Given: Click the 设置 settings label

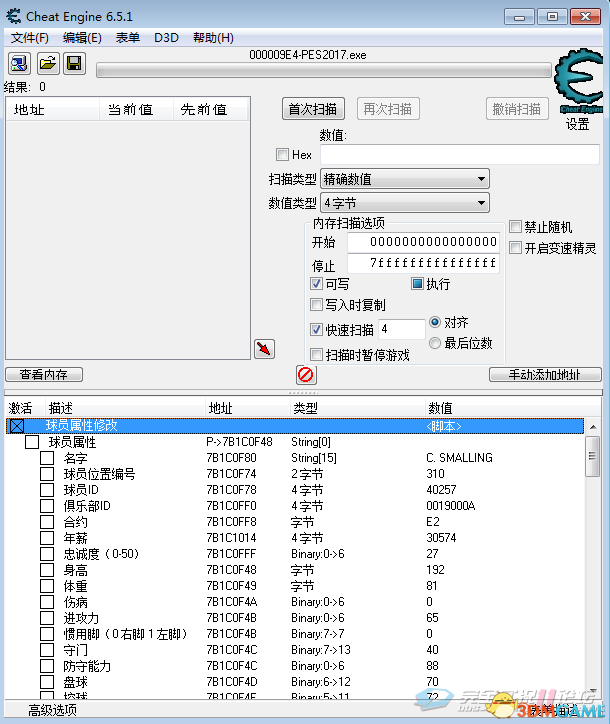Looking at the screenshot, I should pyautogui.click(x=577, y=124).
